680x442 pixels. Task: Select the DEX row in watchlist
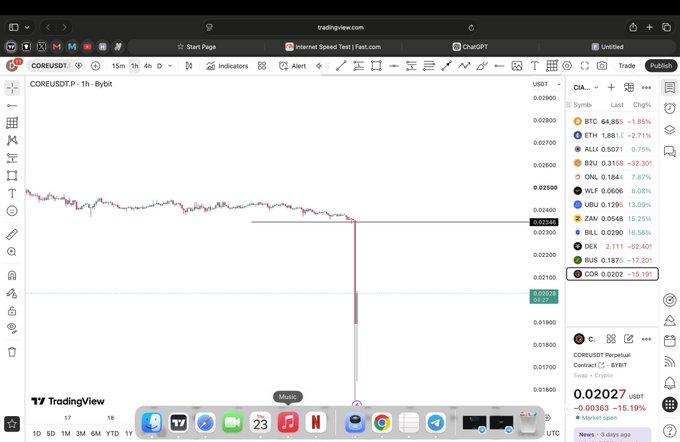(612, 246)
